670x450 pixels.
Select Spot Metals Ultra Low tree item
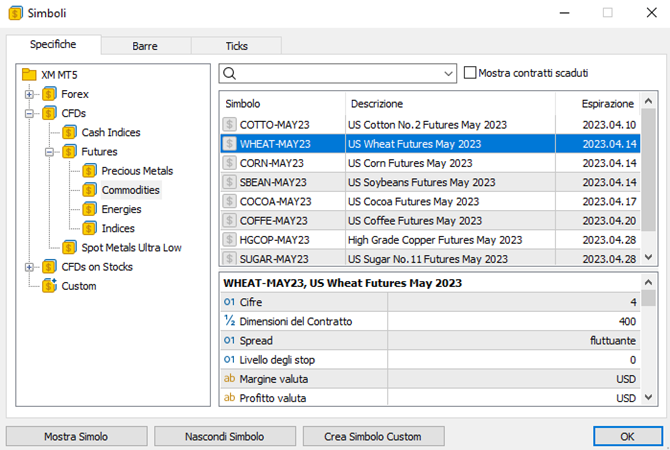[132, 247]
